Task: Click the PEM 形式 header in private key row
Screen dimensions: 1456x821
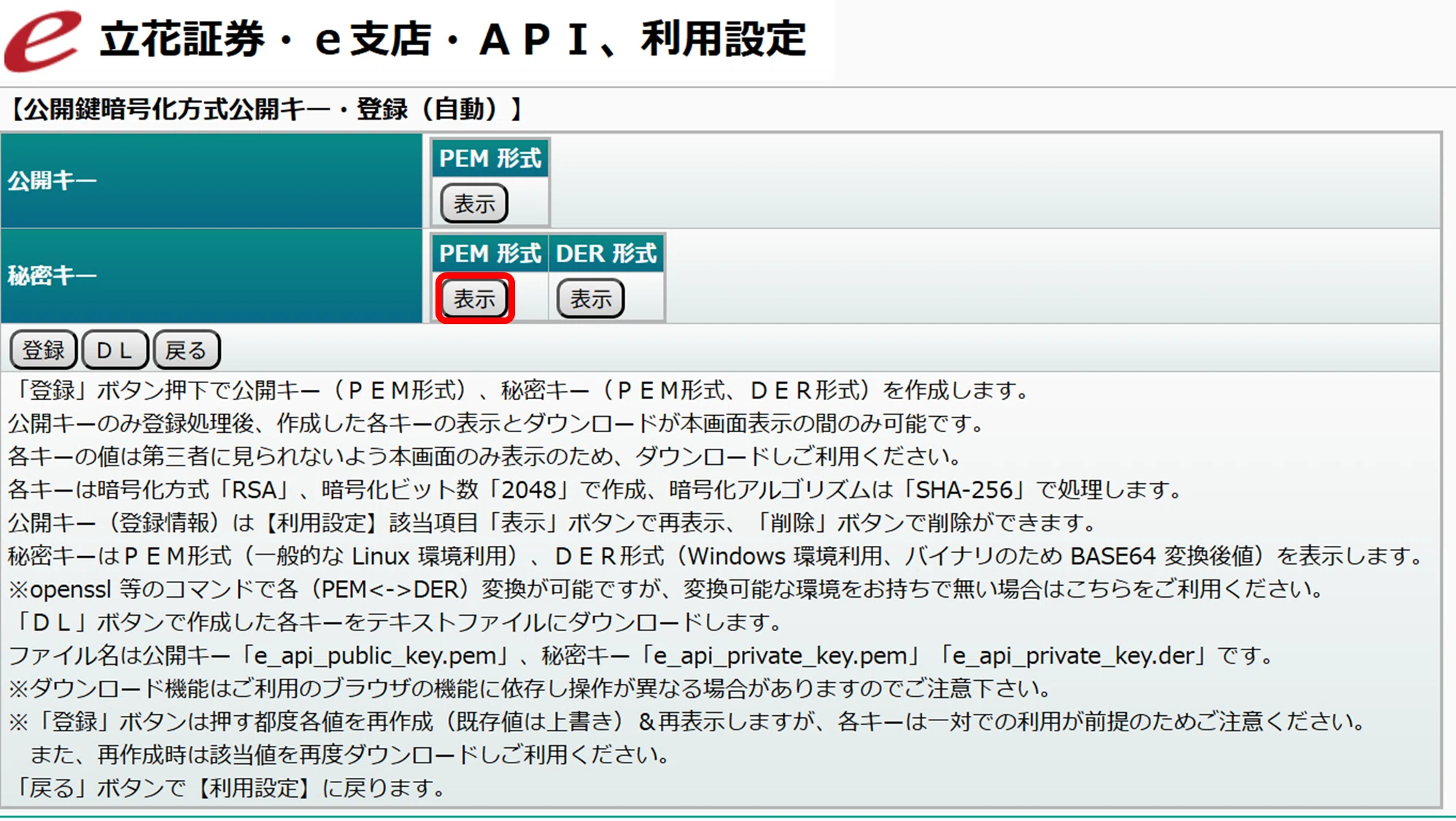Action: [x=490, y=253]
